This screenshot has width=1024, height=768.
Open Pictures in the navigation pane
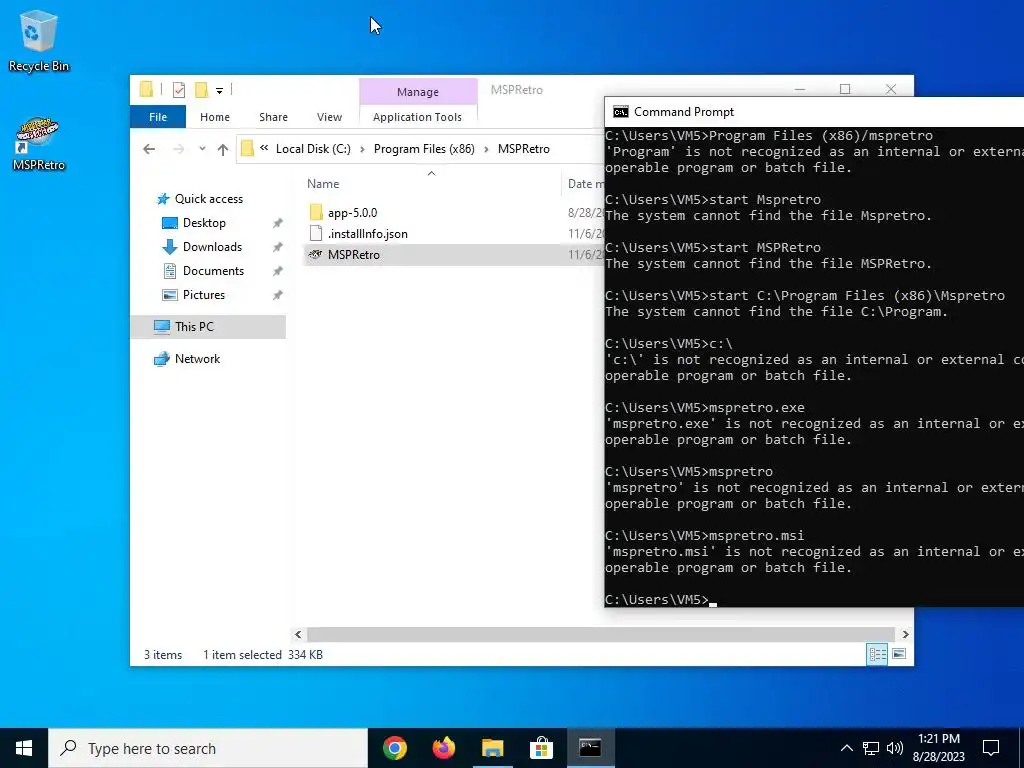[204, 295]
